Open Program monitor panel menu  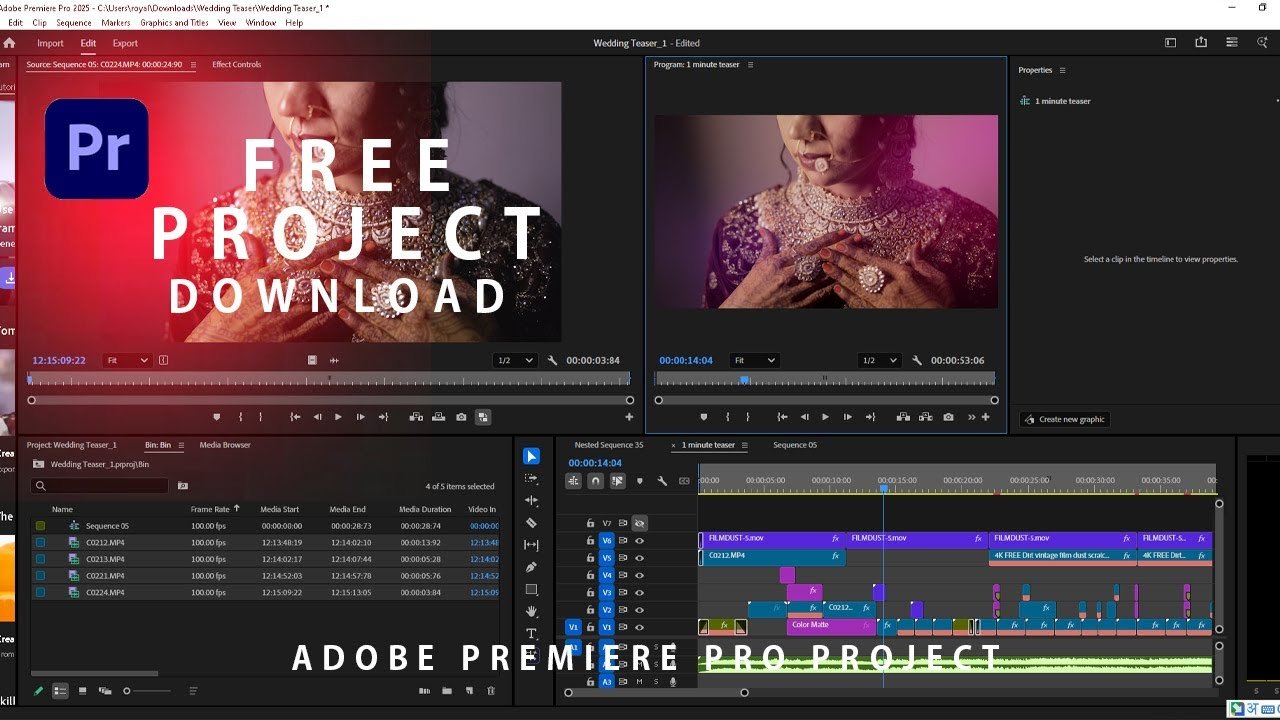(751, 65)
